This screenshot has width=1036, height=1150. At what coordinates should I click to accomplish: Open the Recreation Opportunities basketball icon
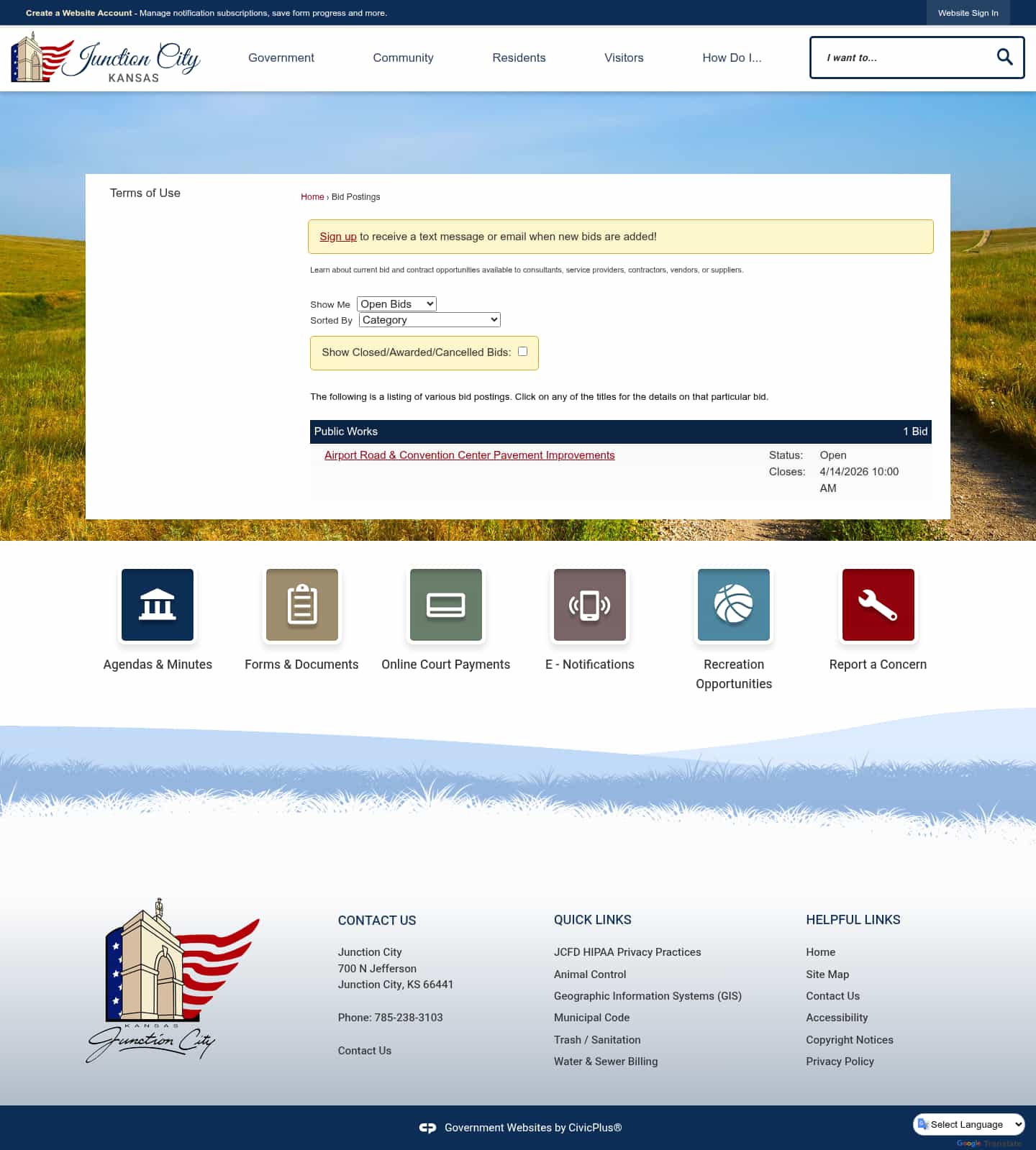tap(734, 605)
